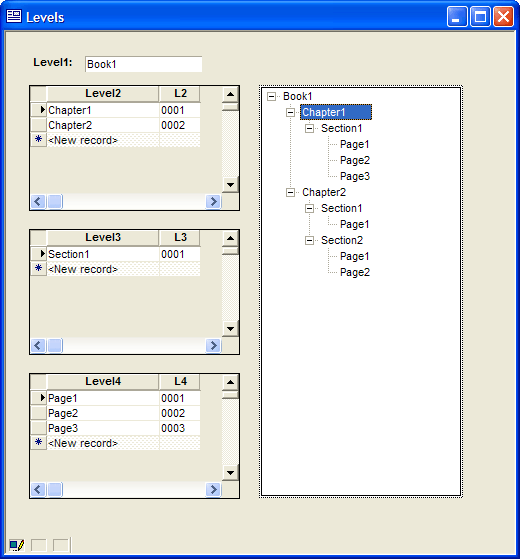Viewport: 520px width, 559px height.
Task: Click the Level1 text field containing Book1
Action: pos(144,64)
